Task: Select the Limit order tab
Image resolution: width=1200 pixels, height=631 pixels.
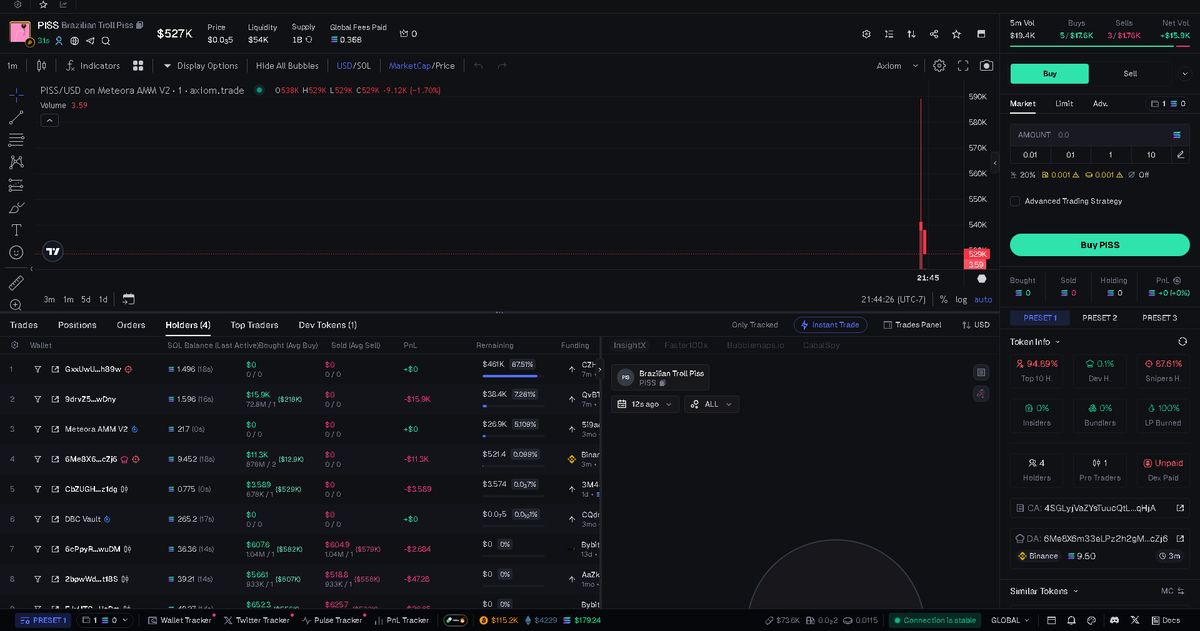Action: [x=1064, y=104]
